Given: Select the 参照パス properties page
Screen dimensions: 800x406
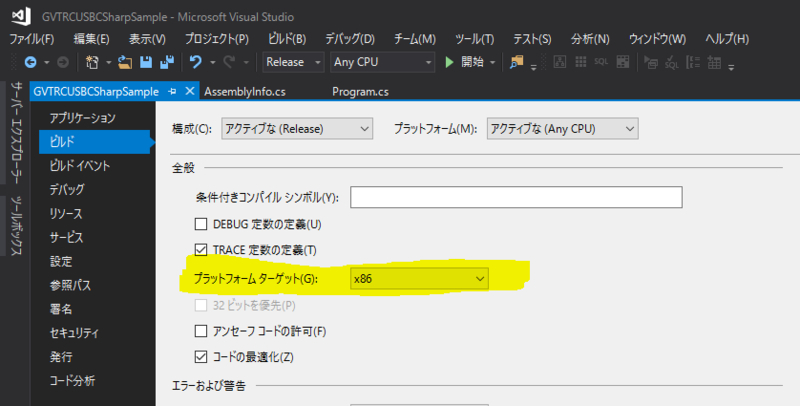Looking at the screenshot, I should tap(70, 285).
